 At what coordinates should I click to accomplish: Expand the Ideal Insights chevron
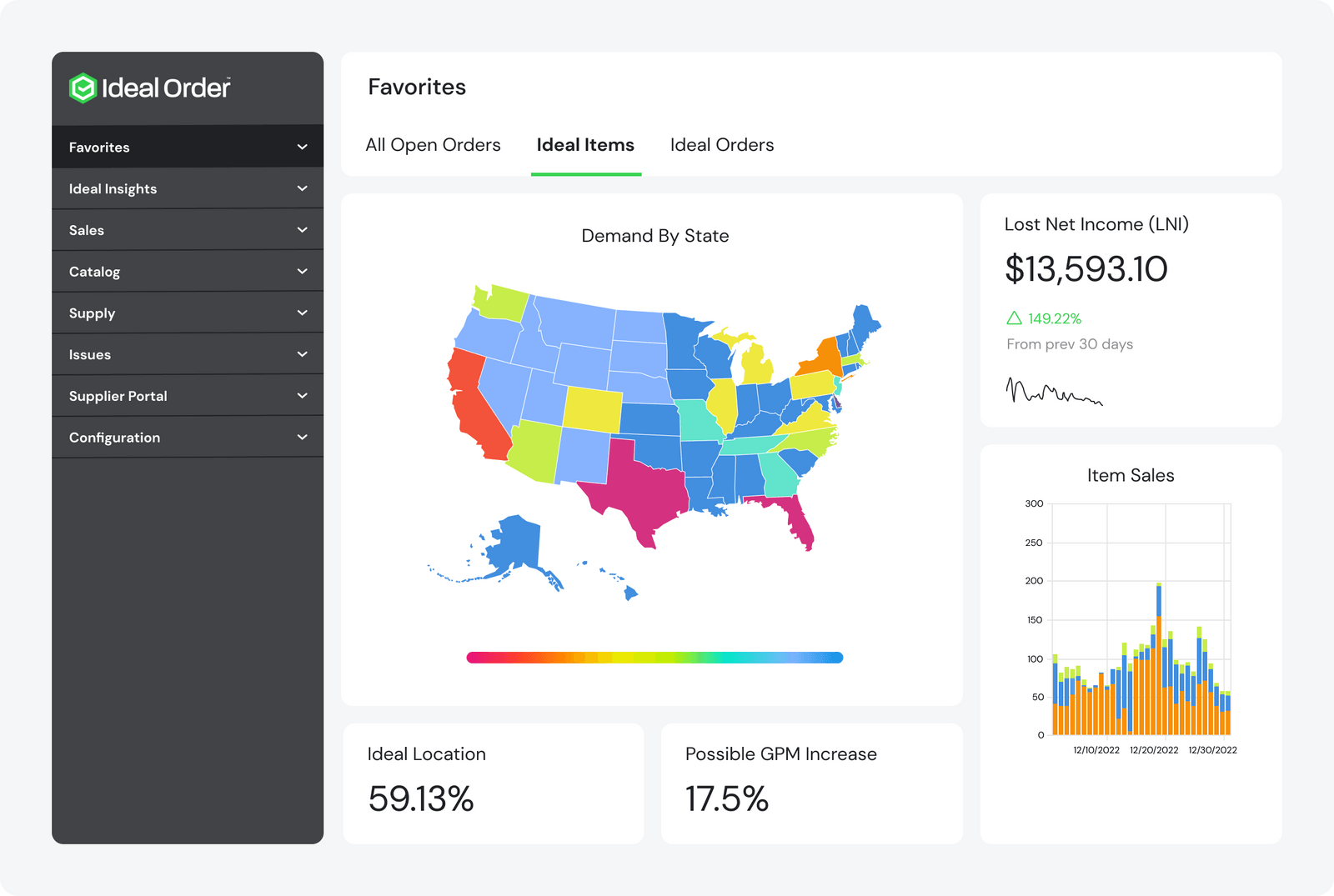[302, 188]
